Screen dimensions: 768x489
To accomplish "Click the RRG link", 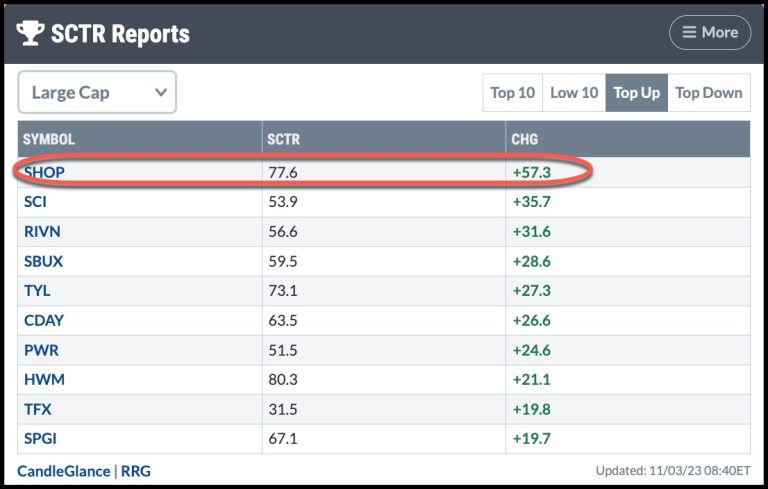I will coord(135,470).
